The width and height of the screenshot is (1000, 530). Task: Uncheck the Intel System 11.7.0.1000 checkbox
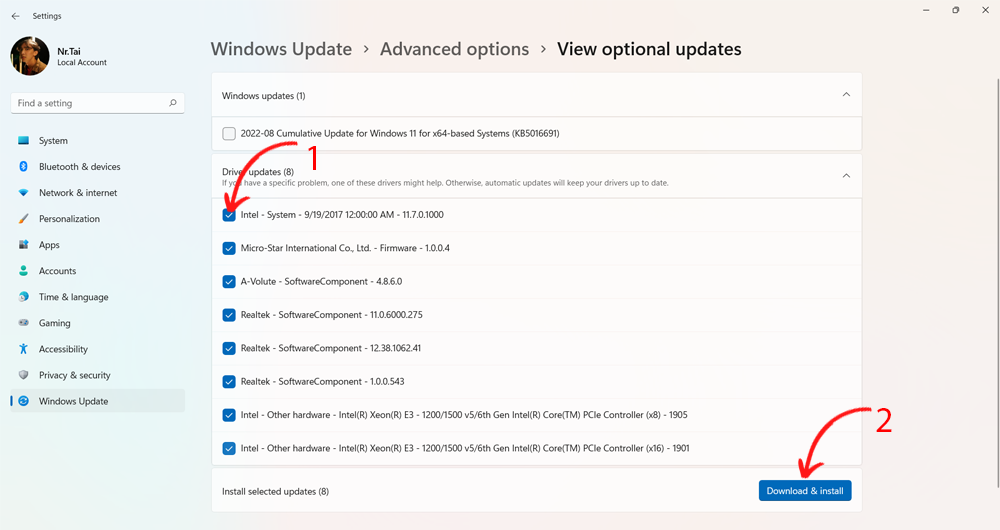(x=229, y=215)
